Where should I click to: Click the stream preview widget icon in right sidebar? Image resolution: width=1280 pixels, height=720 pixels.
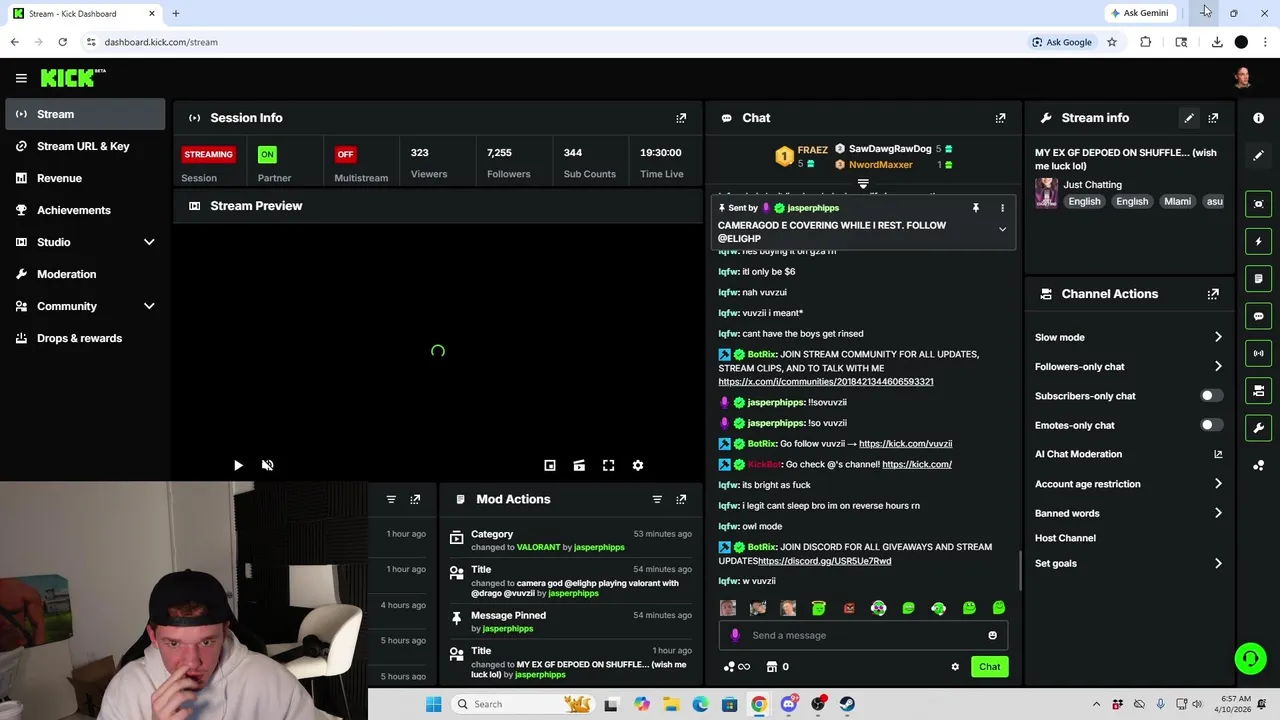1259,204
